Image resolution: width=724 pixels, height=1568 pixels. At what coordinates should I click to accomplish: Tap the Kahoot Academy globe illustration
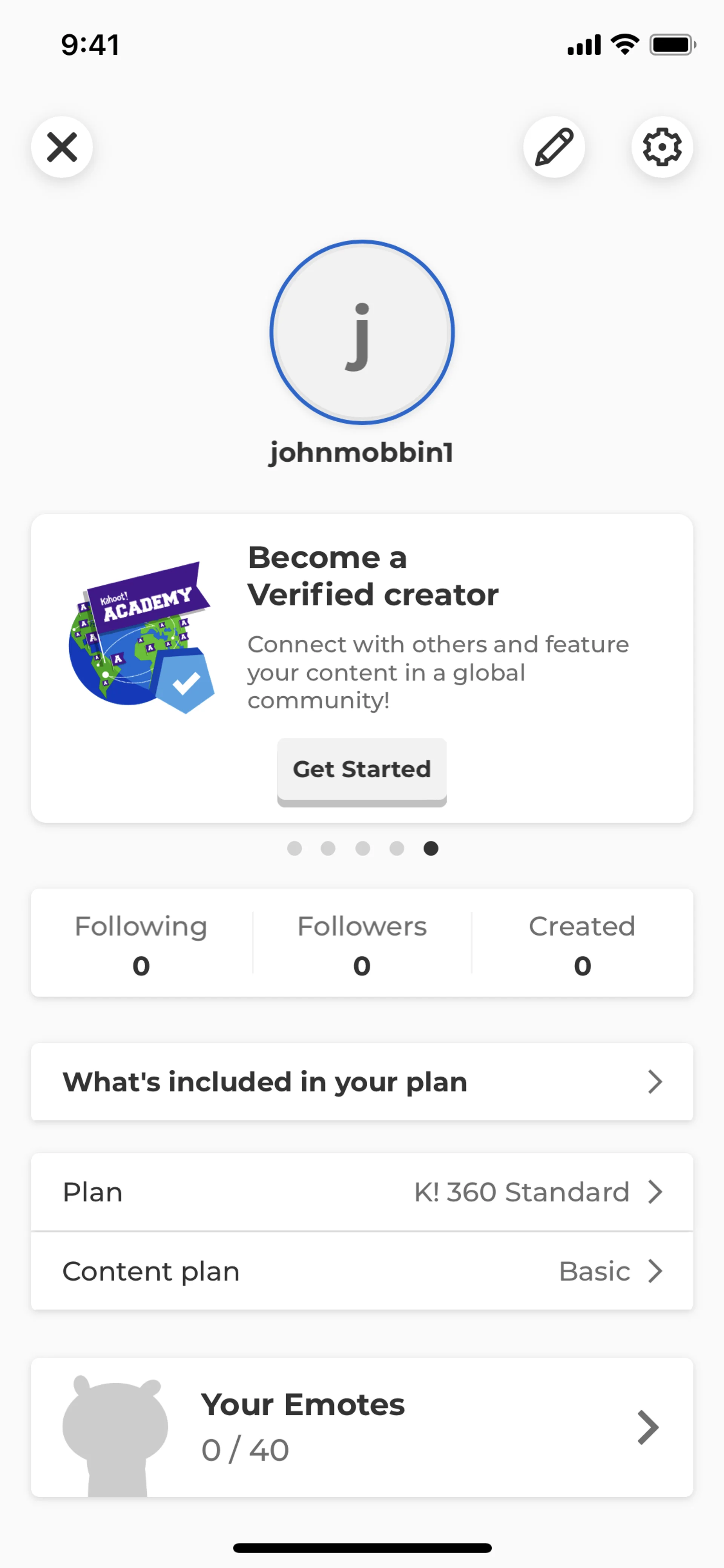coord(141,637)
